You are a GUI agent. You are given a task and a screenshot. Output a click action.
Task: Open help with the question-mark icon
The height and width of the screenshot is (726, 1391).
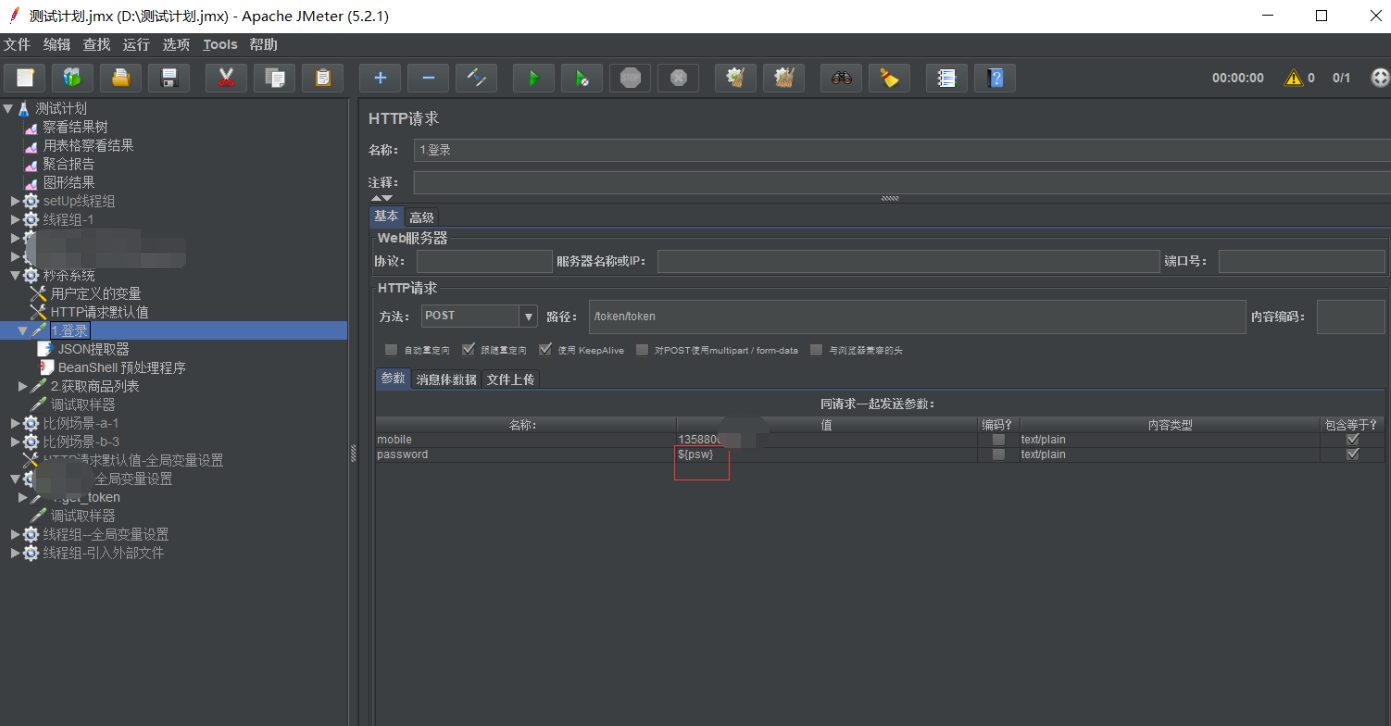[995, 78]
